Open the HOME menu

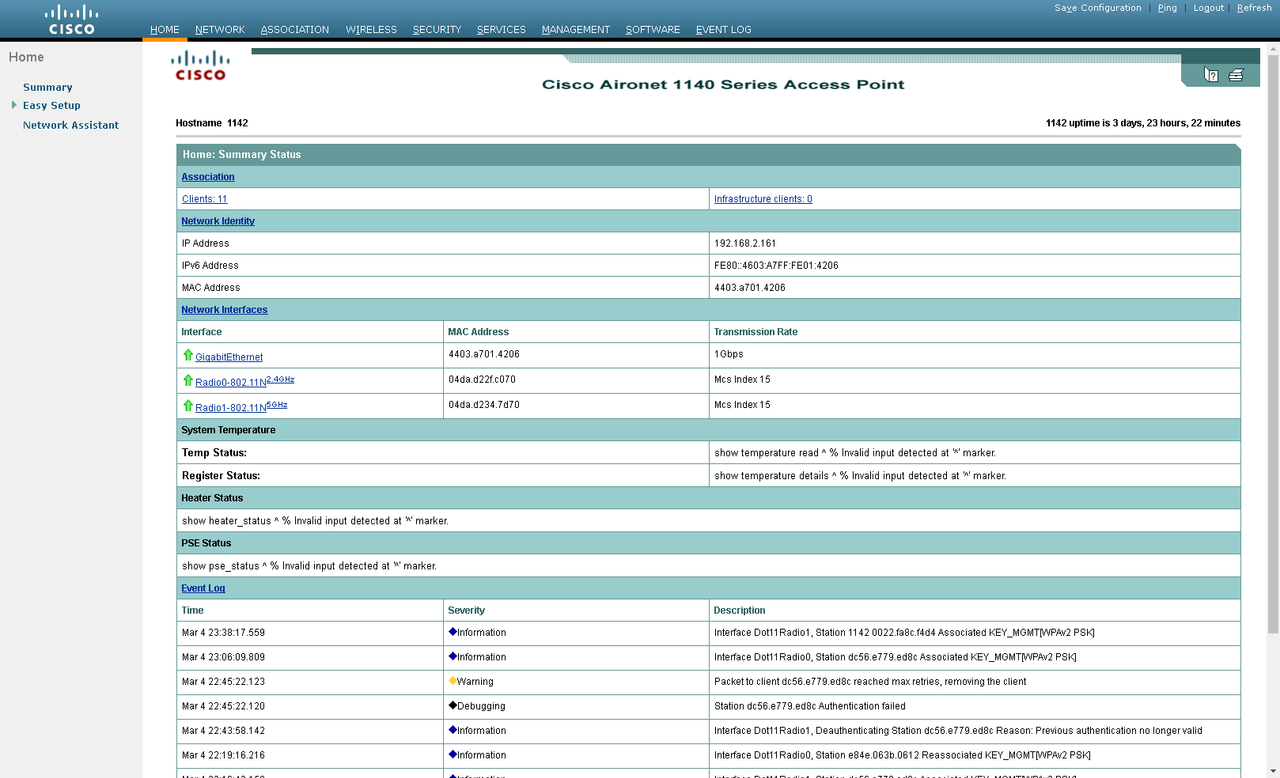pos(165,30)
